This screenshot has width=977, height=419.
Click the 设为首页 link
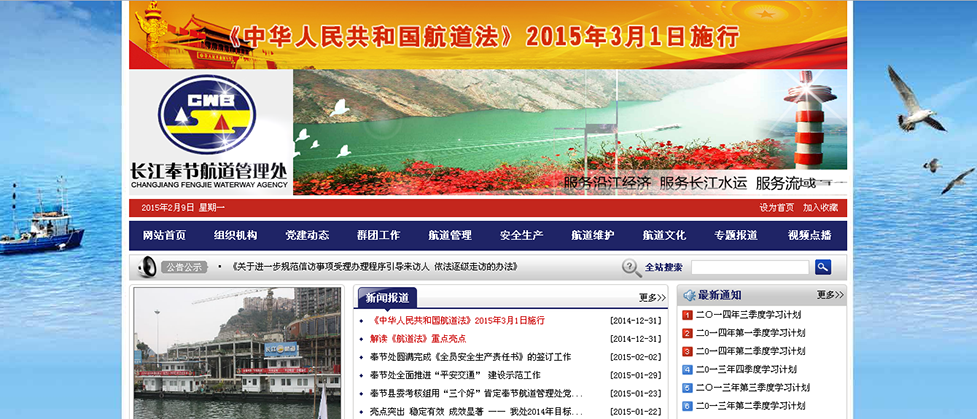point(775,208)
